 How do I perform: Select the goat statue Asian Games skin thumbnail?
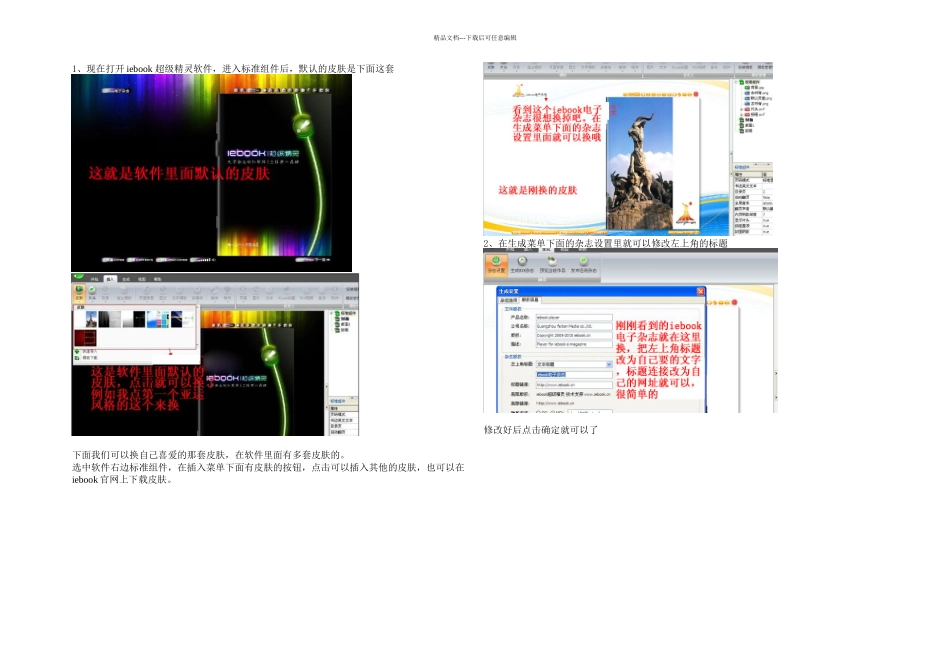(x=91, y=319)
